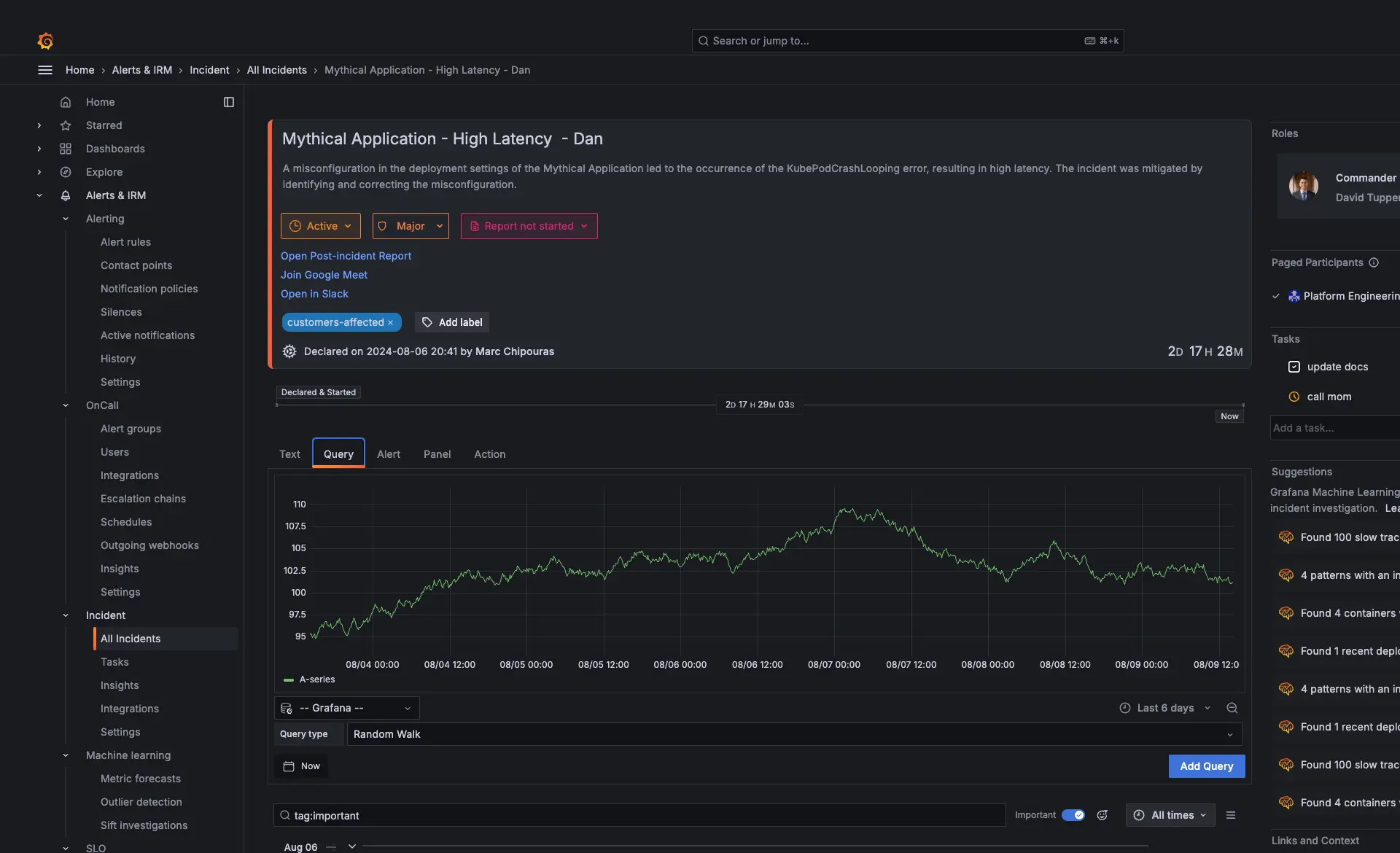Viewport: 1400px width, 853px height.
Task: Click Open Post-incident Report link
Action: click(346, 256)
